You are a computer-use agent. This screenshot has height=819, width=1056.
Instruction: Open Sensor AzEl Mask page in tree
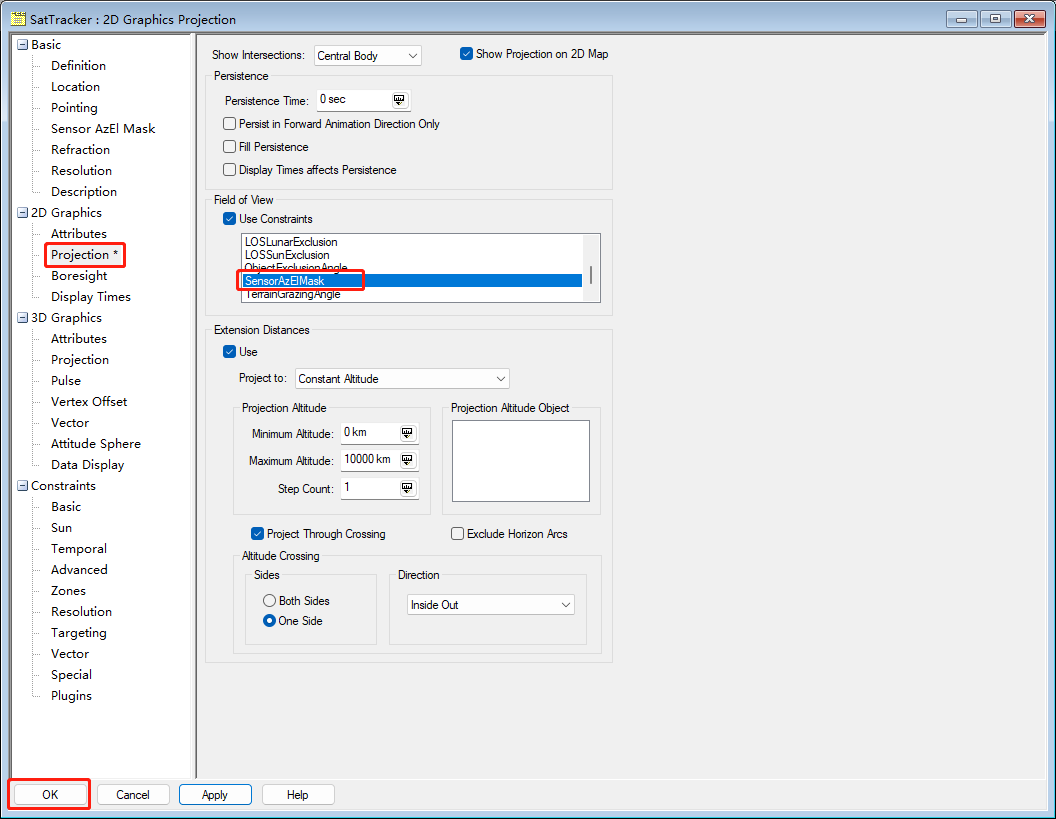point(103,129)
